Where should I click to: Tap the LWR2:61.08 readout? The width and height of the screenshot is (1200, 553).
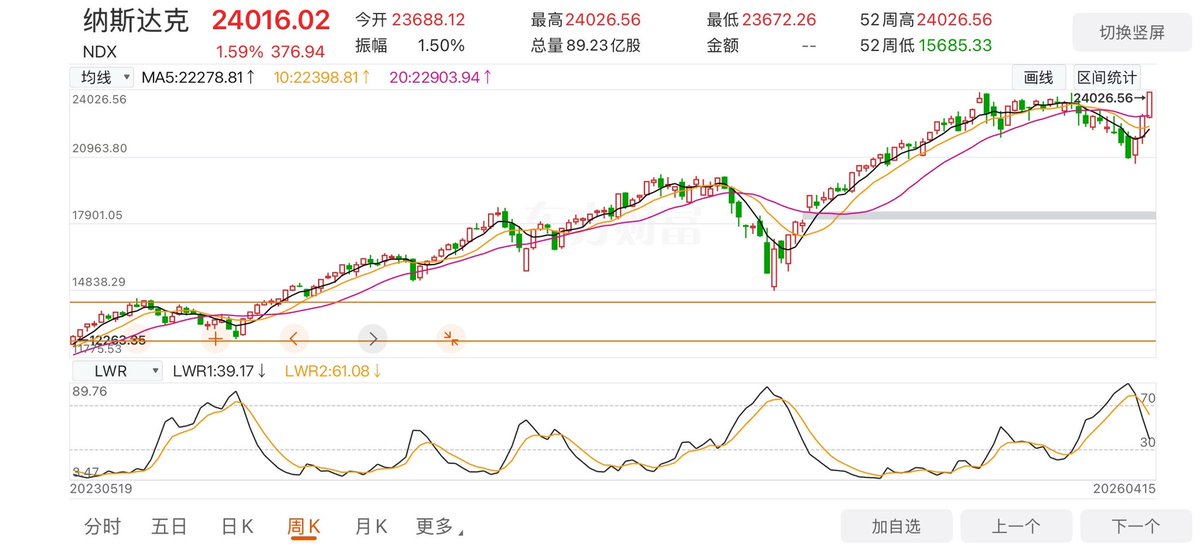point(334,371)
